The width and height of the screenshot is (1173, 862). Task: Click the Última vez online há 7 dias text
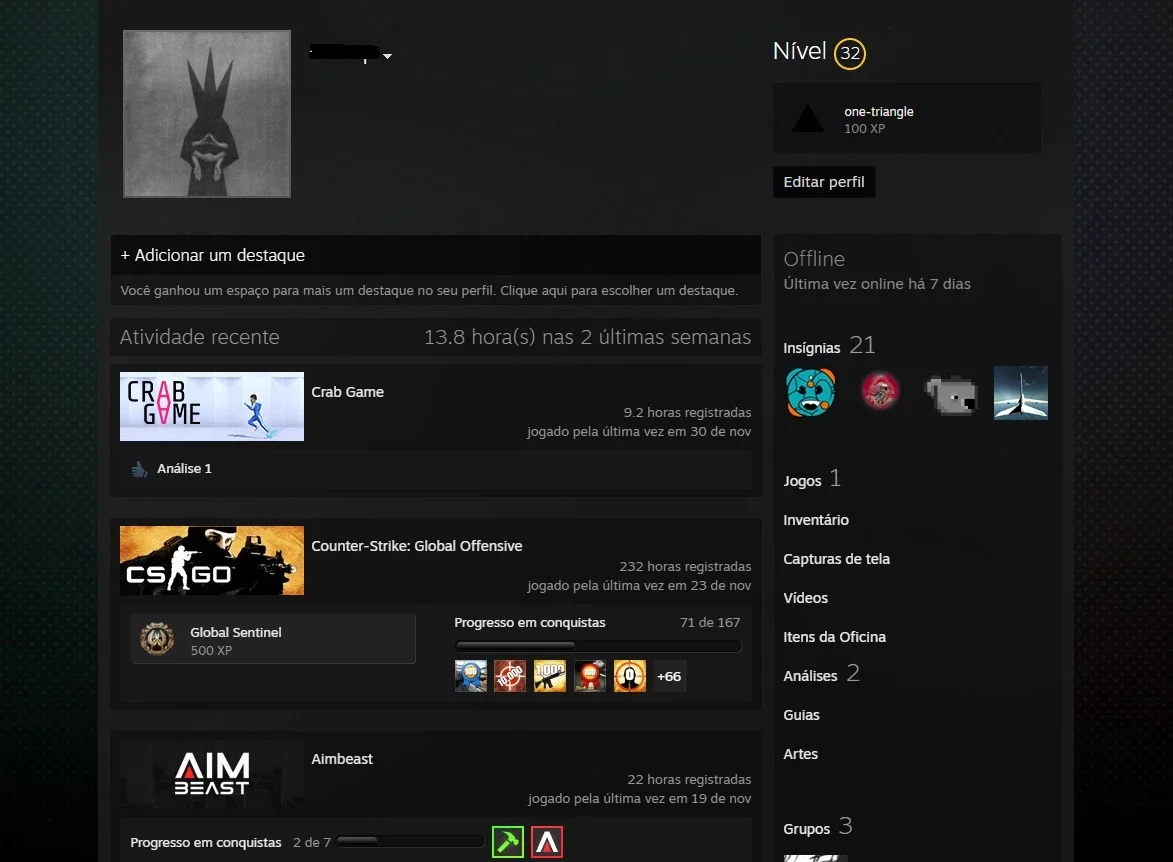click(877, 284)
